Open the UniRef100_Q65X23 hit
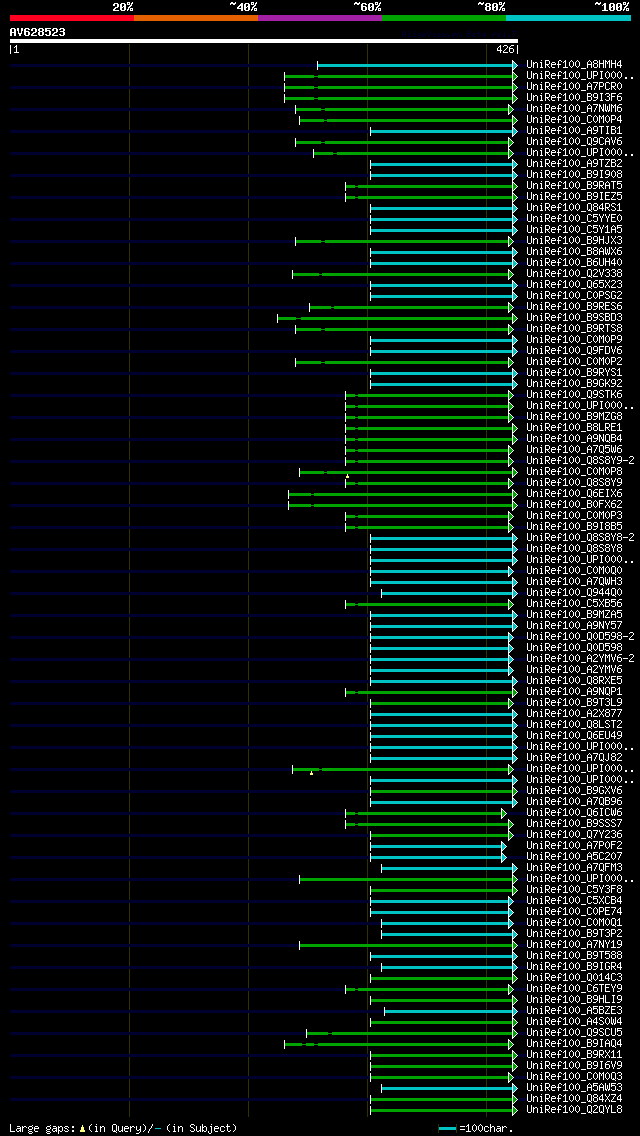 pos(574,285)
